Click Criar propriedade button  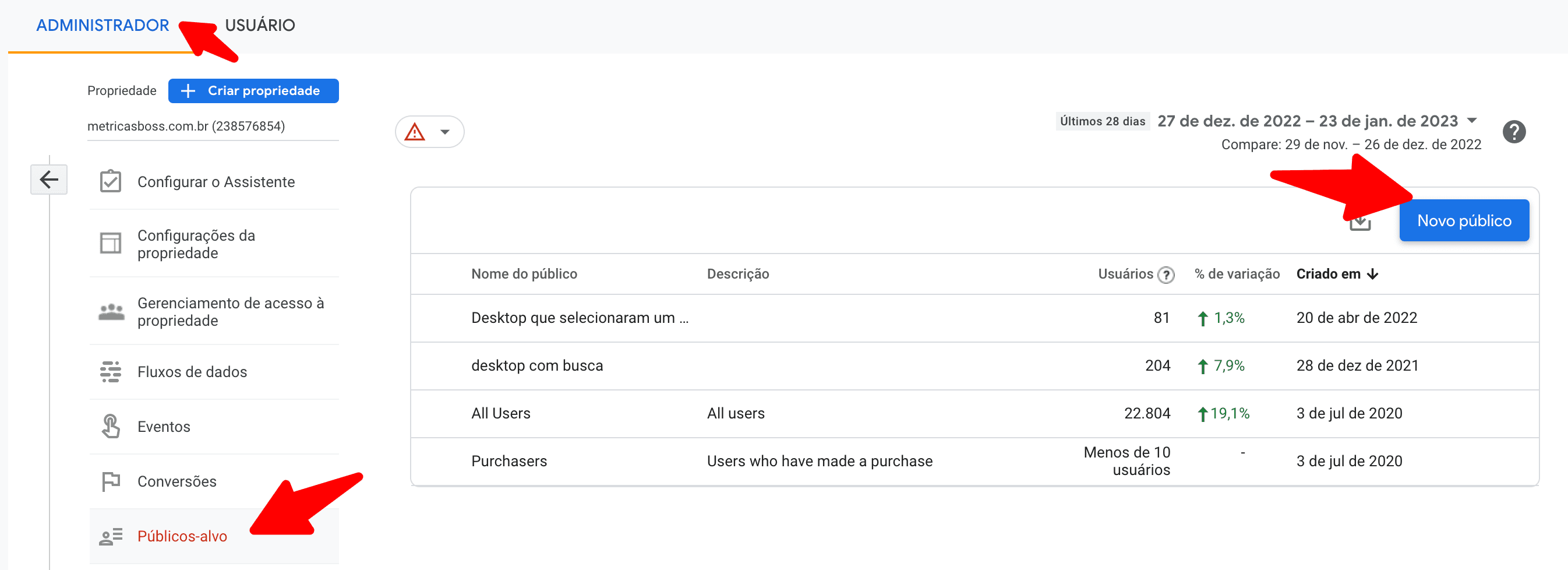click(253, 91)
